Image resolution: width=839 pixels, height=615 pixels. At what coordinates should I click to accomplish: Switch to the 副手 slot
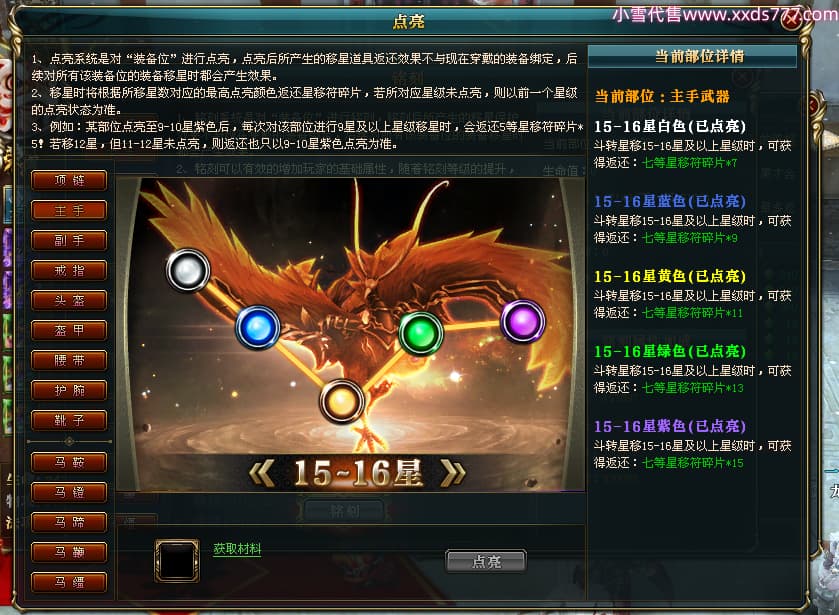pos(69,240)
